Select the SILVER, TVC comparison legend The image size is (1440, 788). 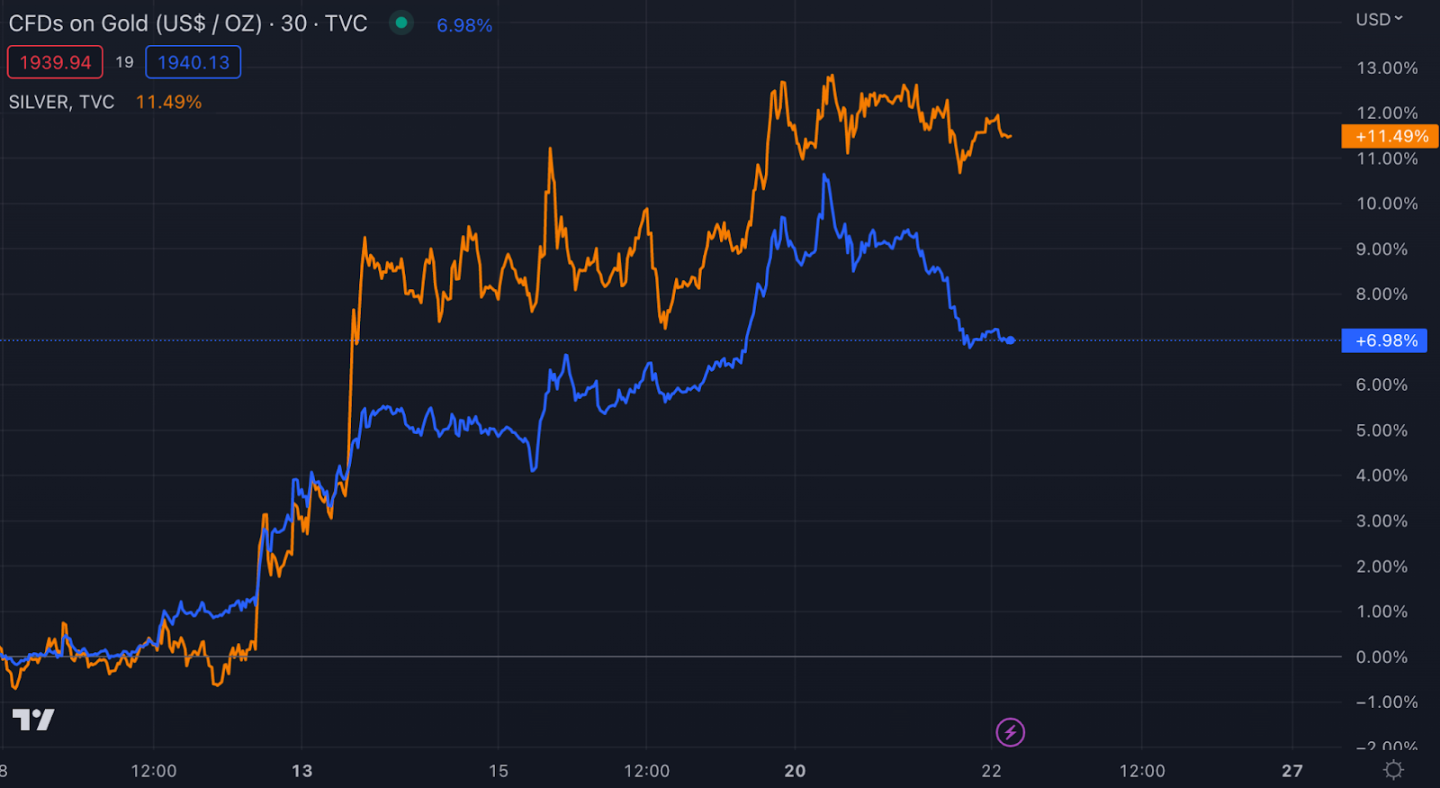pos(61,102)
